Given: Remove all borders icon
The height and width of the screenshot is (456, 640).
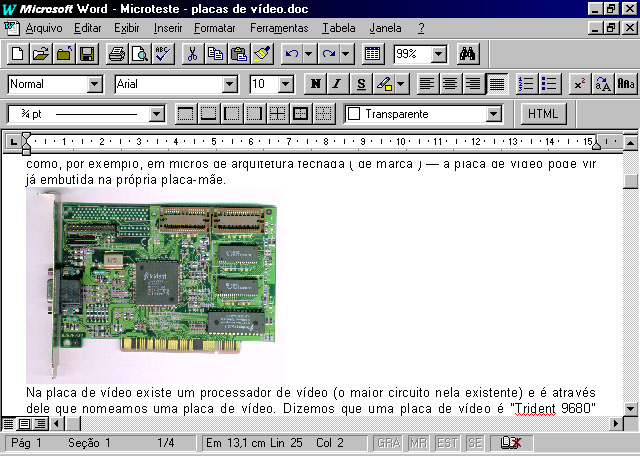Looking at the screenshot, I should point(324,114).
